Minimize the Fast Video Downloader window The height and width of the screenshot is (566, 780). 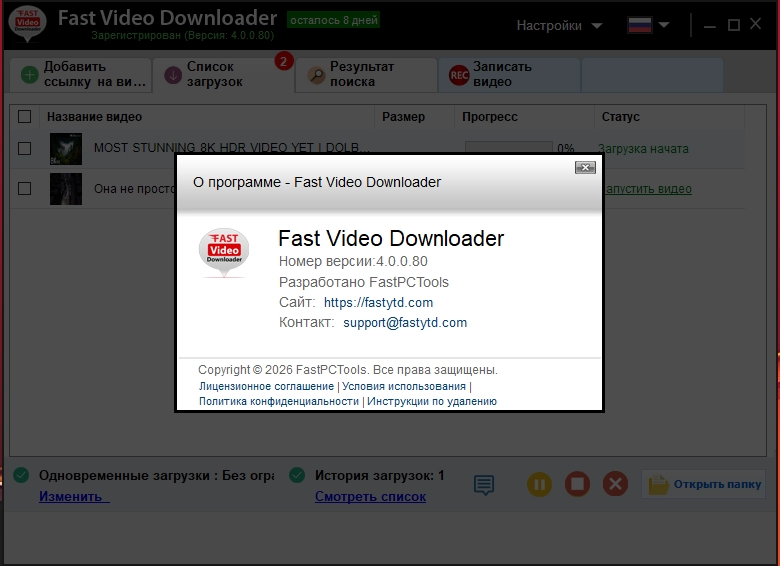click(710, 25)
